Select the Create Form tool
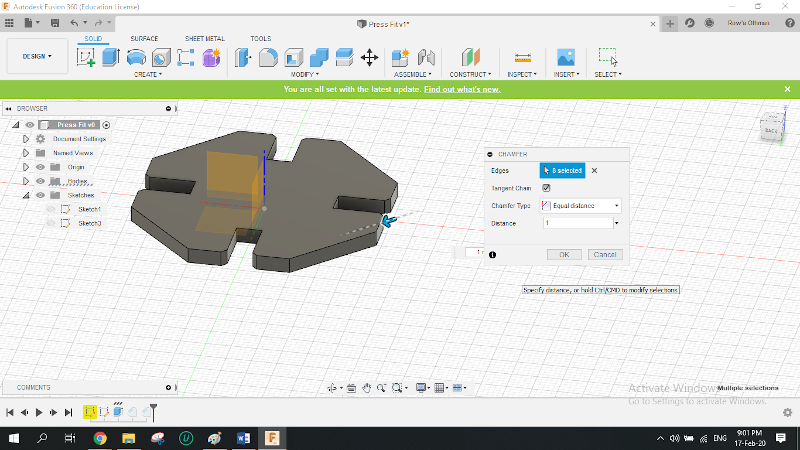 tap(211, 57)
